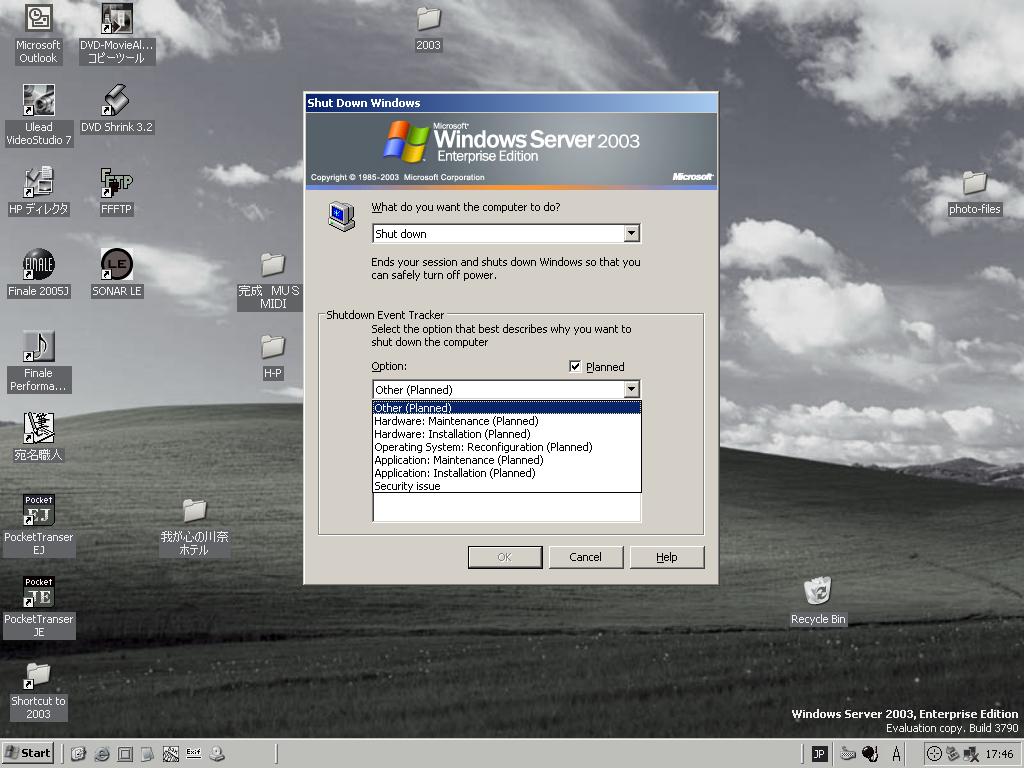Select 'Application: Installation (Planned)' option
The width and height of the screenshot is (1024, 768).
pyautogui.click(x=506, y=473)
